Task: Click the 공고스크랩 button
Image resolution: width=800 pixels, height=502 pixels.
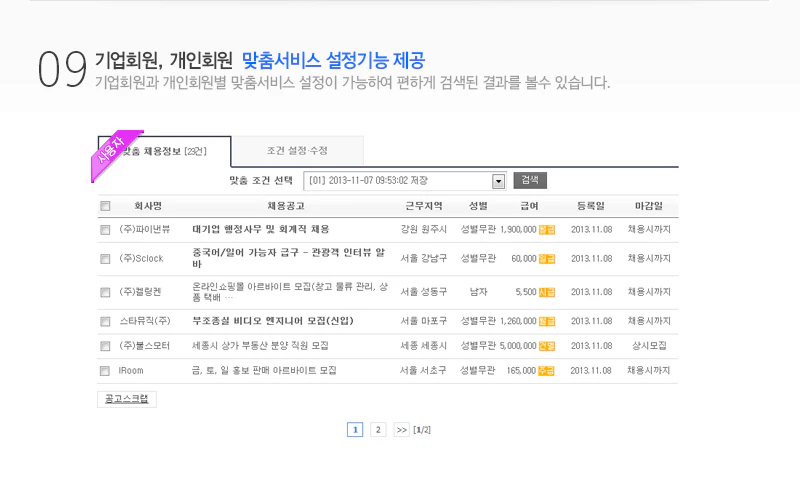Action: [127, 399]
